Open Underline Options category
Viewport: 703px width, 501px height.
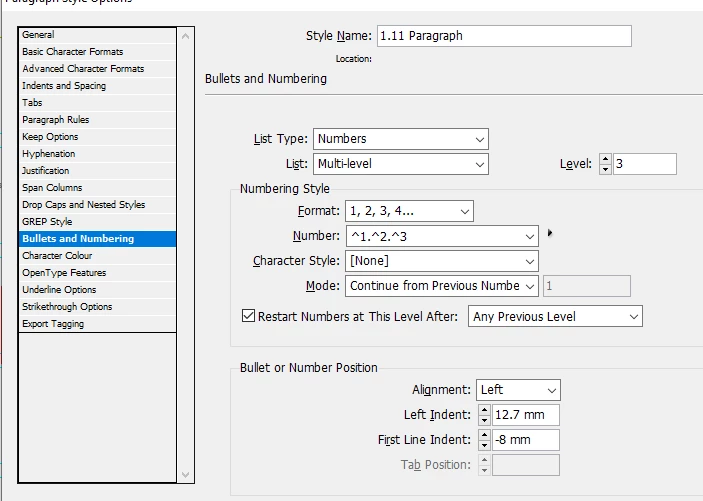pyautogui.click(x=97, y=290)
